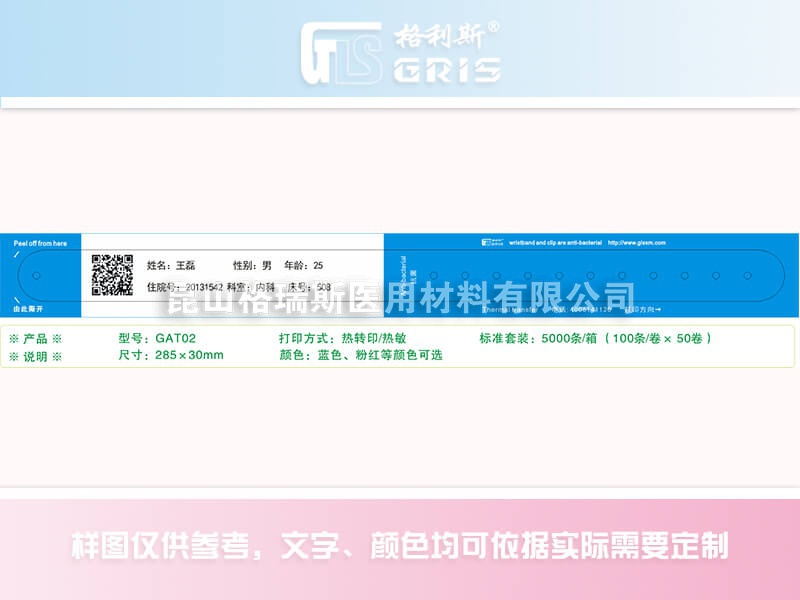Click the 住院号 20131542 text
The image size is (800, 600).
(x=185, y=287)
